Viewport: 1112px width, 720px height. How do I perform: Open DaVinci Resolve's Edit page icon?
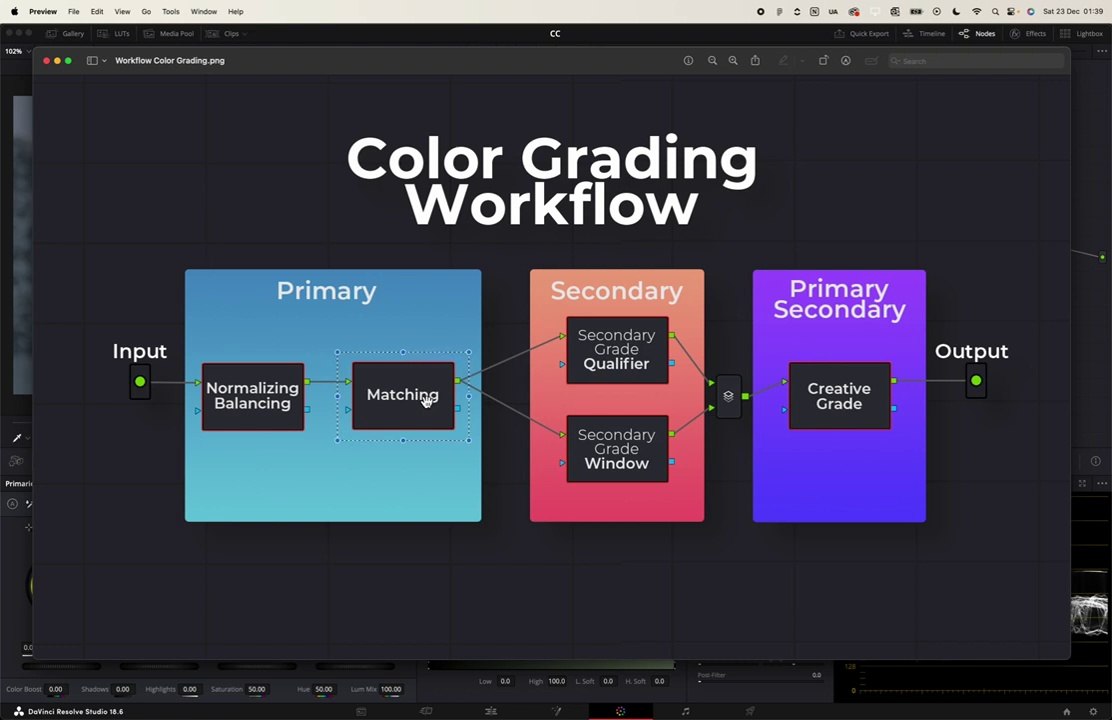click(491, 711)
